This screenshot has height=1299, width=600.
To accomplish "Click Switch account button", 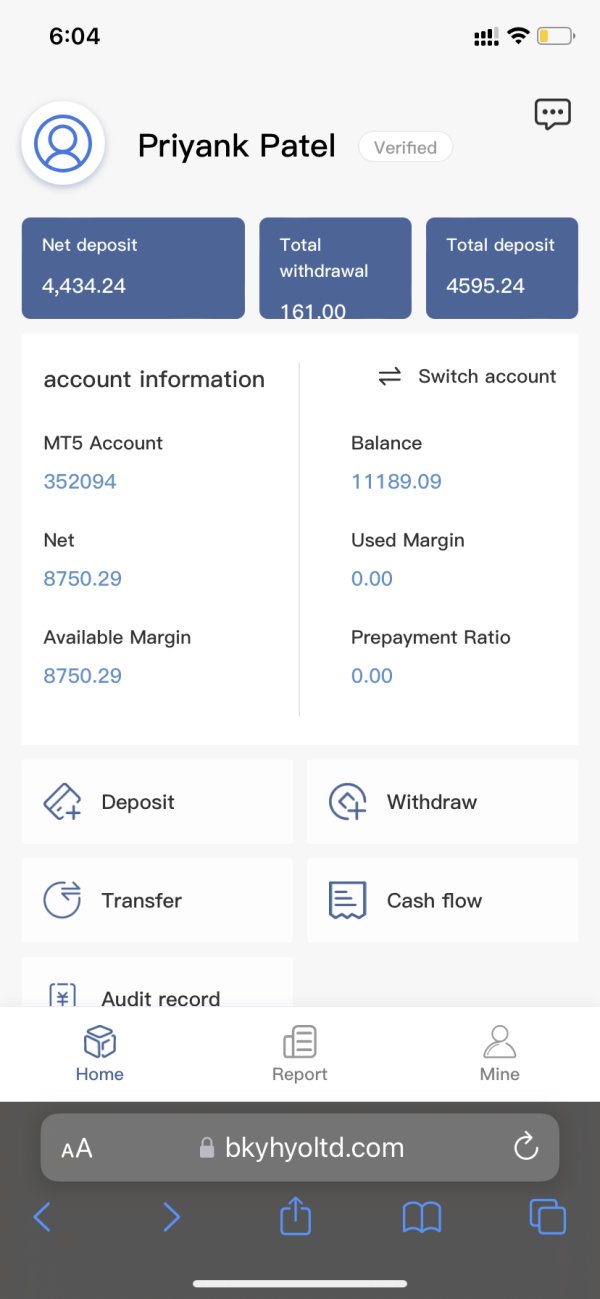I will point(467,377).
